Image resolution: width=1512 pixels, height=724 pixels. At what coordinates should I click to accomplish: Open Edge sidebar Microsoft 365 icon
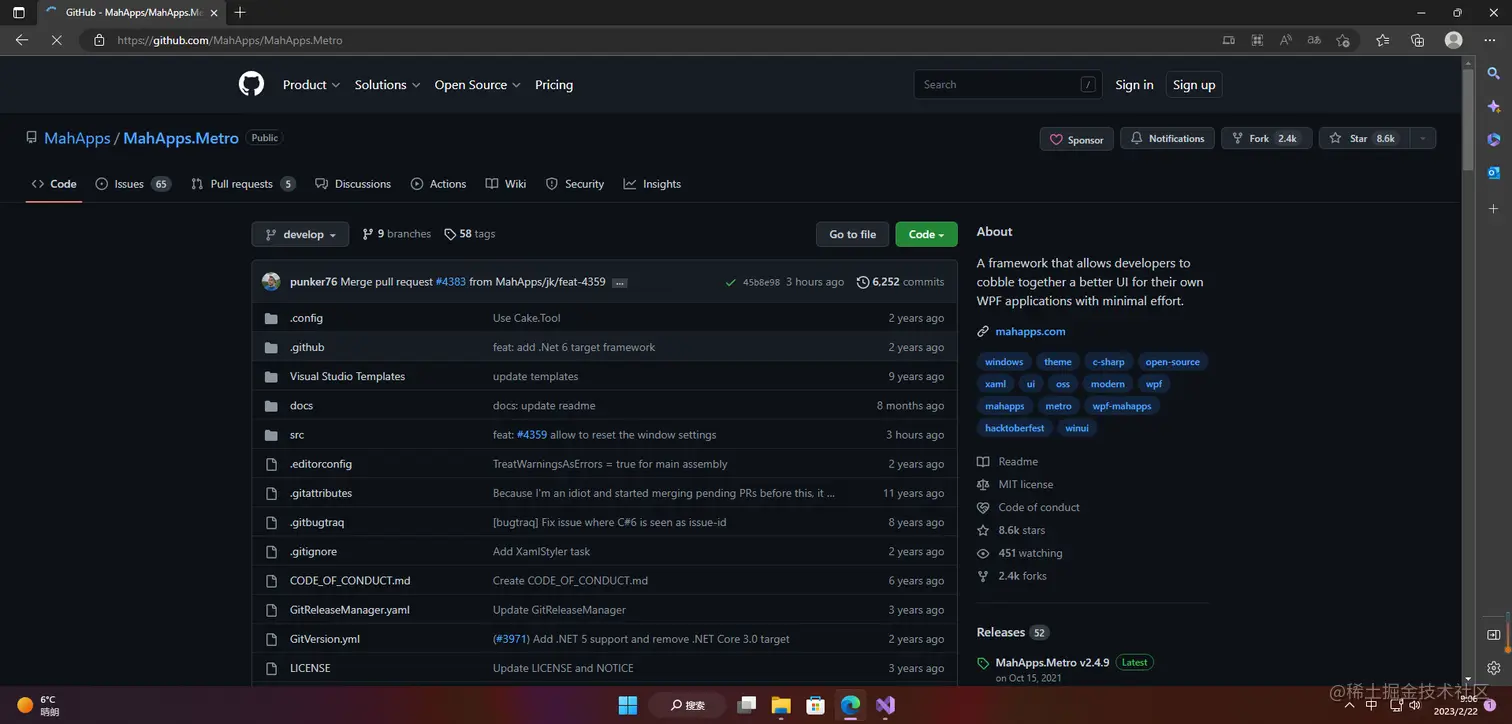pyautogui.click(x=1494, y=139)
